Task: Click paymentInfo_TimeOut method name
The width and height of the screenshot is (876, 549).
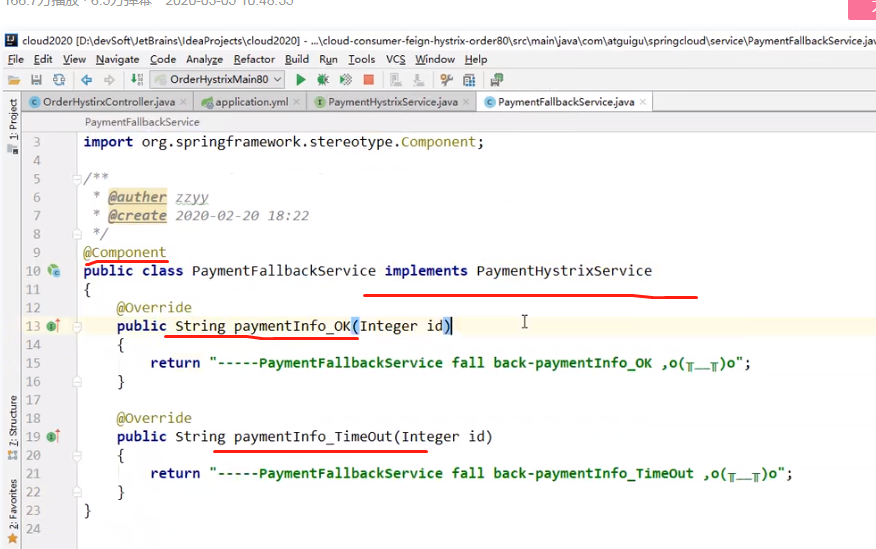Action: coord(313,436)
